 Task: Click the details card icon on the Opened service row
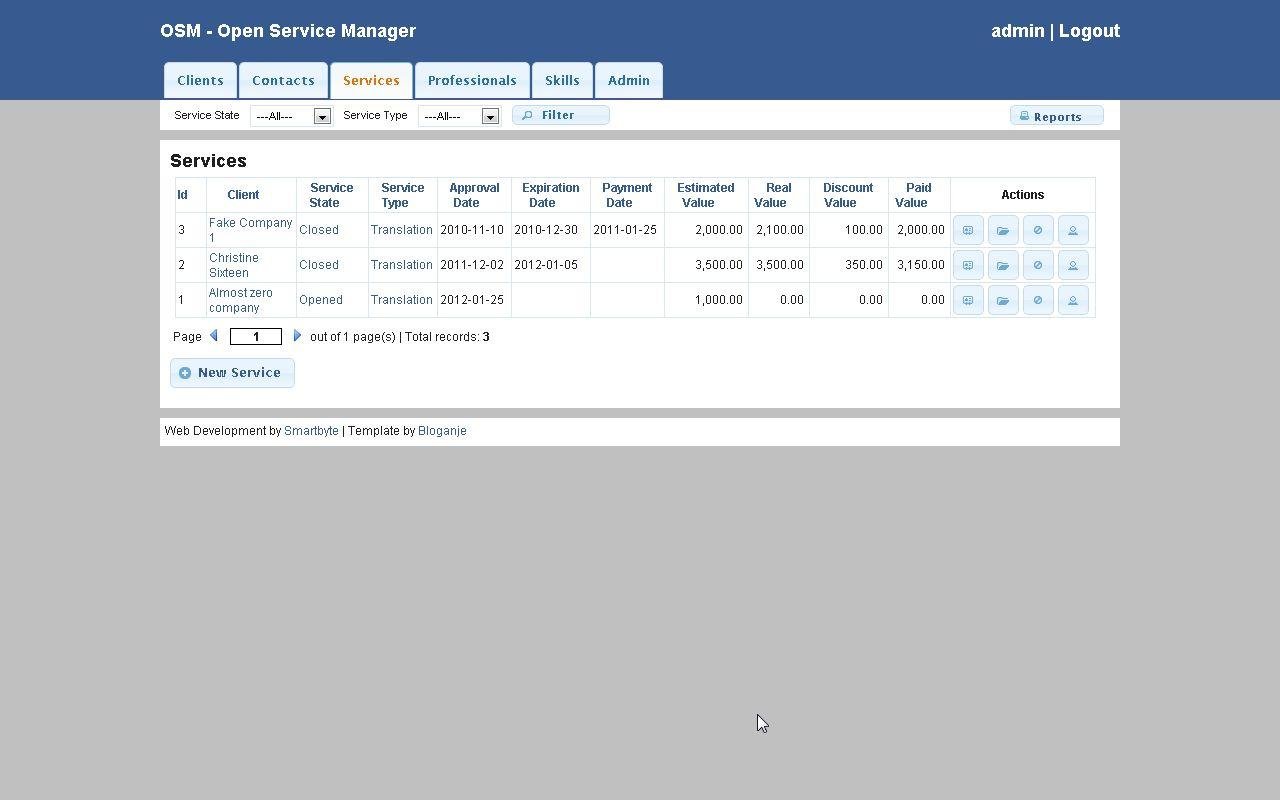click(x=967, y=300)
